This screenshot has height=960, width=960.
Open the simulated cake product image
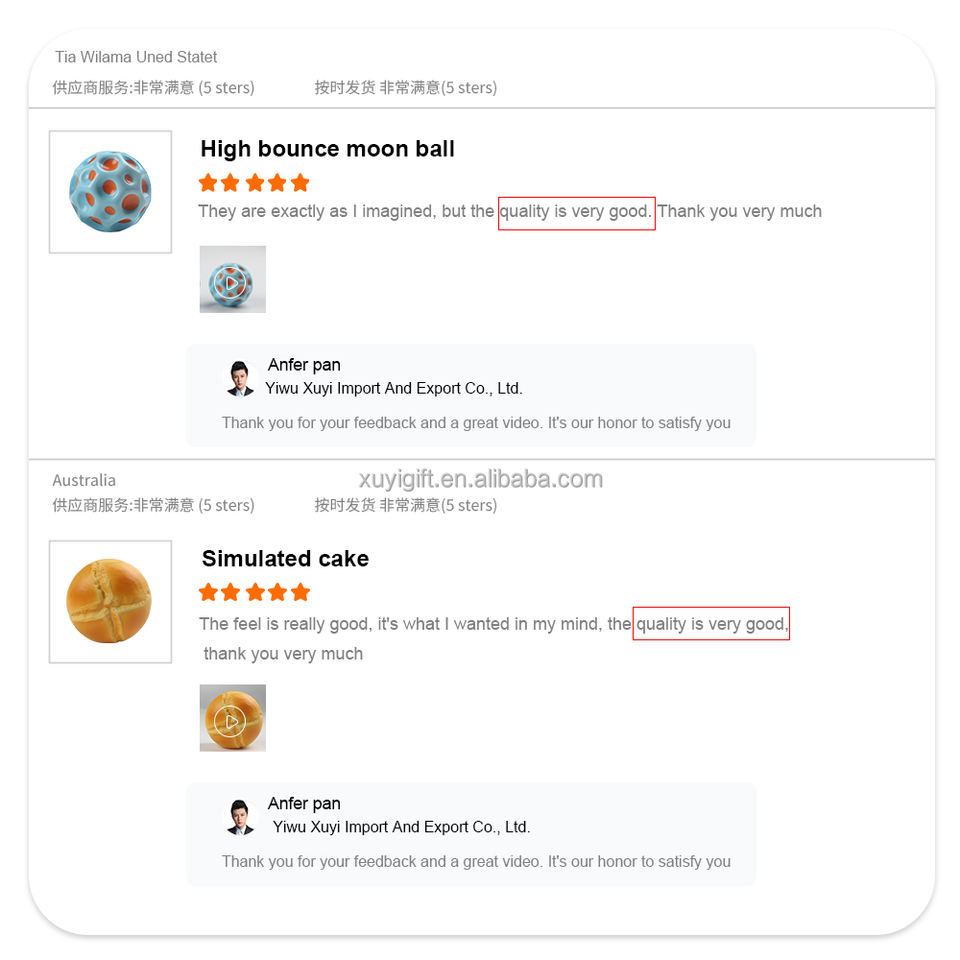click(110, 601)
